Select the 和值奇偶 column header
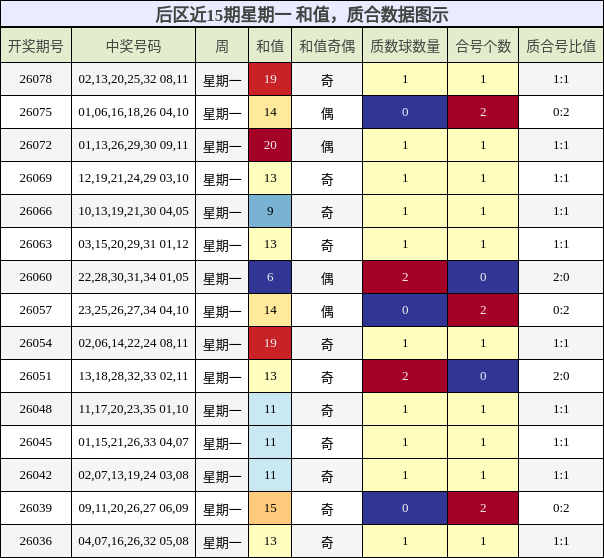Image resolution: width=604 pixels, height=558 pixels. click(x=327, y=46)
